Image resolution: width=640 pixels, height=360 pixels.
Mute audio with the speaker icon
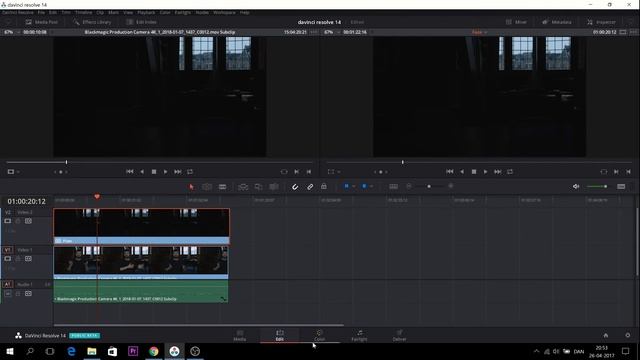(x=576, y=187)
